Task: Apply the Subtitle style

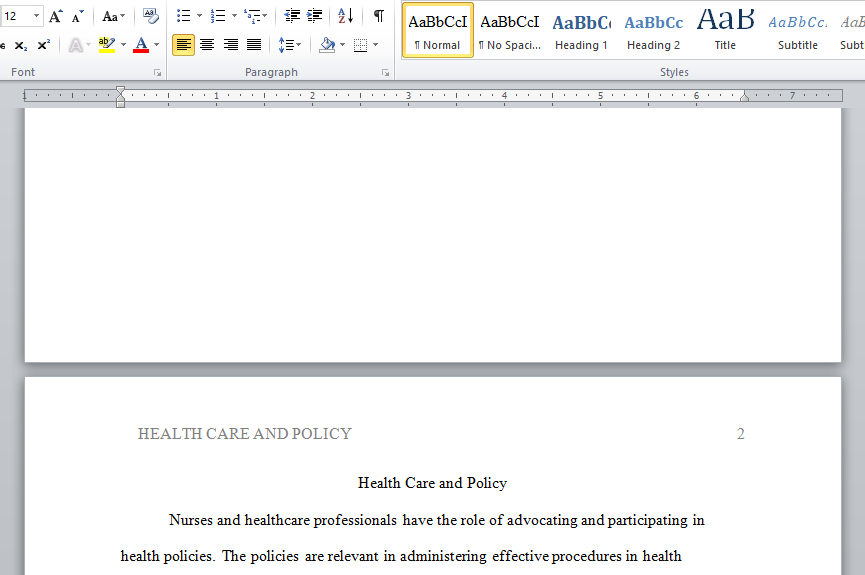Action: coord(798,30)
